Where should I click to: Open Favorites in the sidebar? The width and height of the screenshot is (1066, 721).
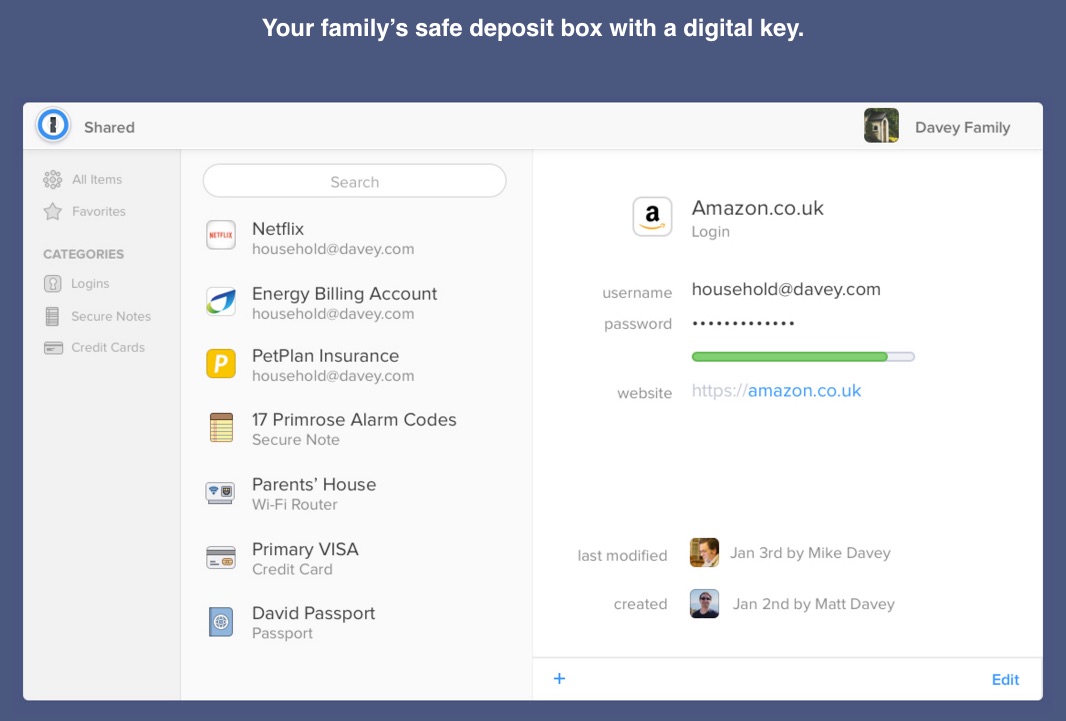98,212
